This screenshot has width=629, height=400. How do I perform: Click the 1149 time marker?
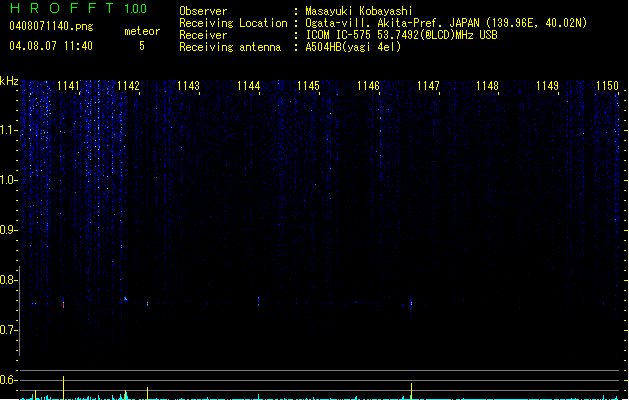(x=547, y=86)
